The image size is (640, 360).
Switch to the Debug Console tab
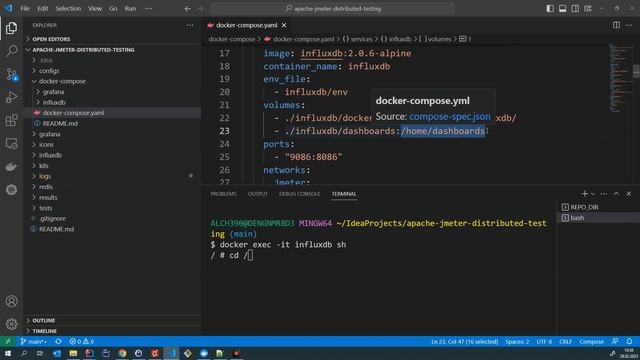(299, 194)
